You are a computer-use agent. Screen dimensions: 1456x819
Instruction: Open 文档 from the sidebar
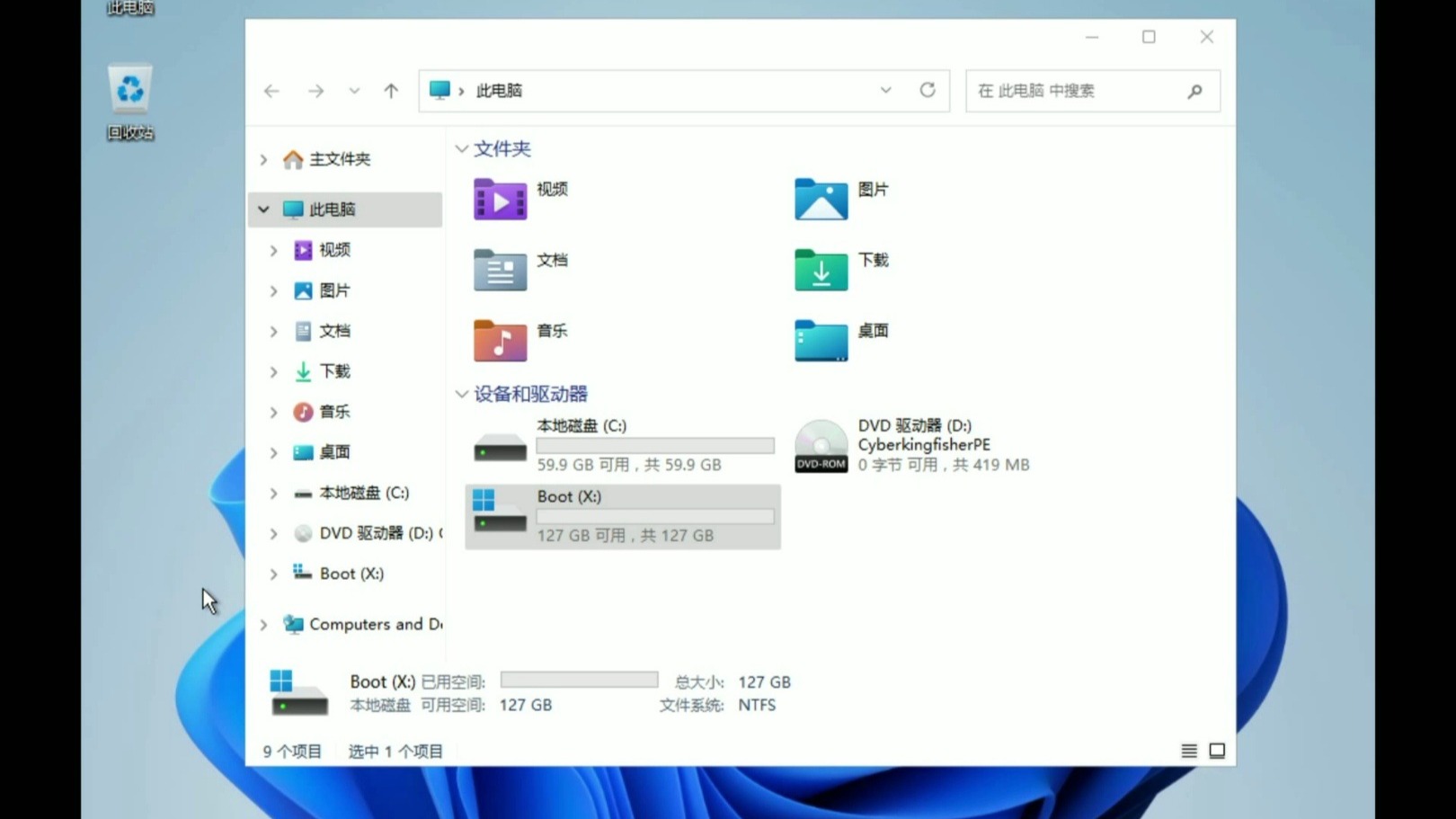pos(323,331)
